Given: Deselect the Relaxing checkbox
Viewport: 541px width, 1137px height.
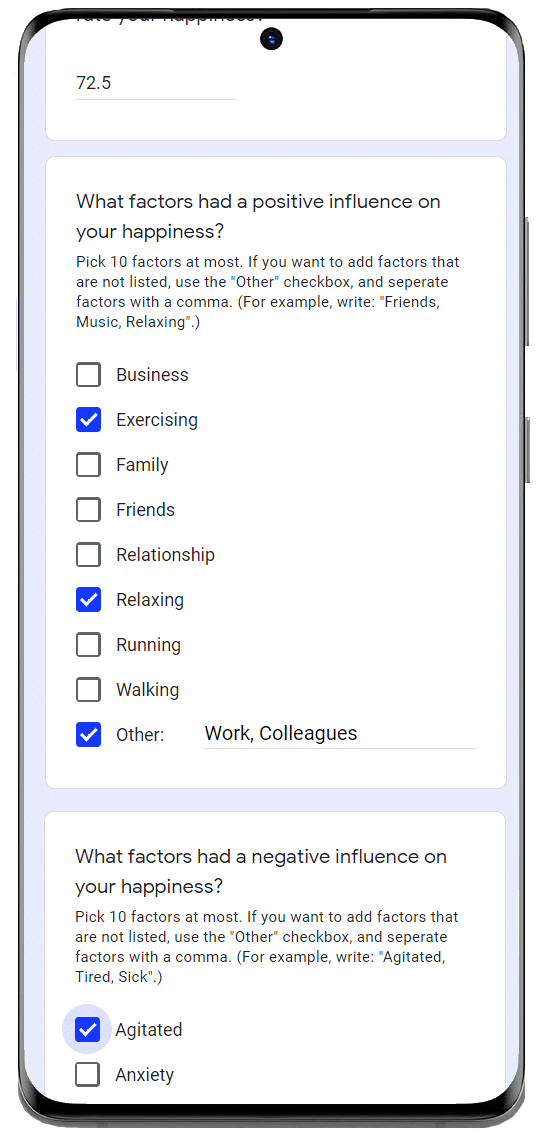Looking at the screenshot, I should pyautogui.click(x=88, y=600).
